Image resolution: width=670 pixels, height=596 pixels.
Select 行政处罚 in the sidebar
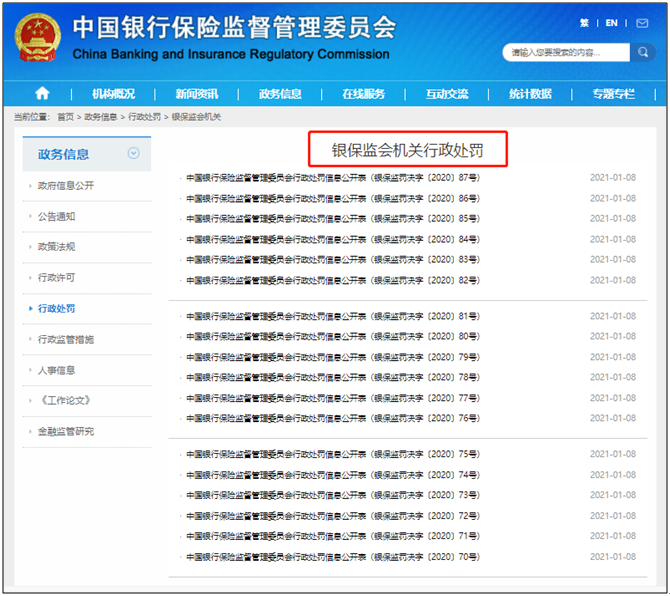(56, 308)
